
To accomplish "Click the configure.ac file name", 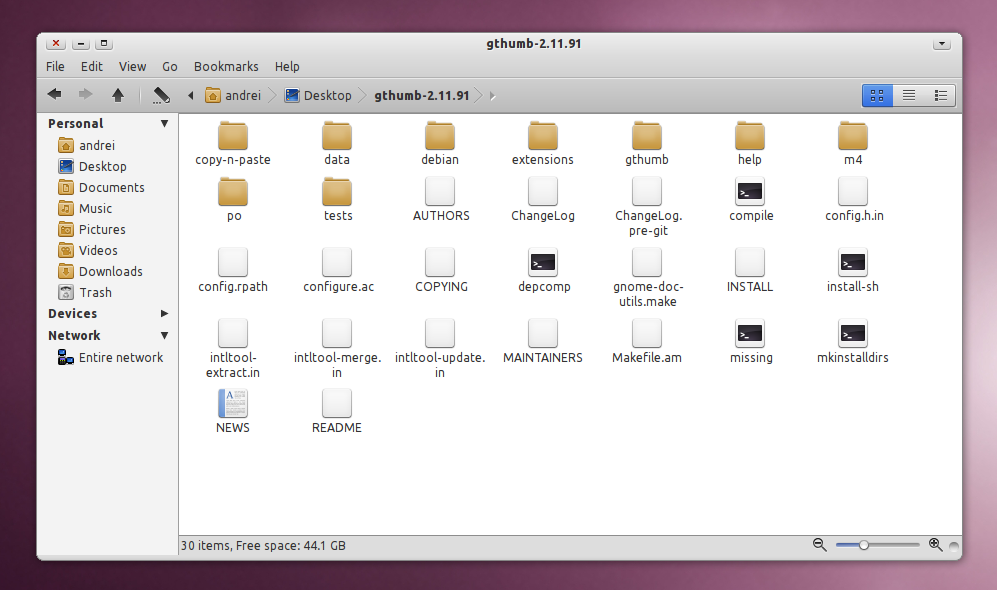I will point(338,287).
